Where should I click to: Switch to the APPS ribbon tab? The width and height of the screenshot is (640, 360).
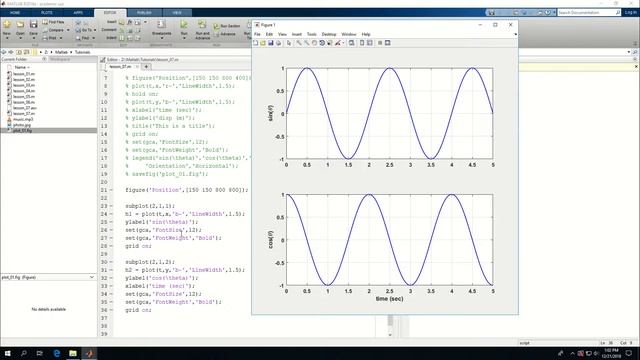pyautogui.click(x=78, y=13)
